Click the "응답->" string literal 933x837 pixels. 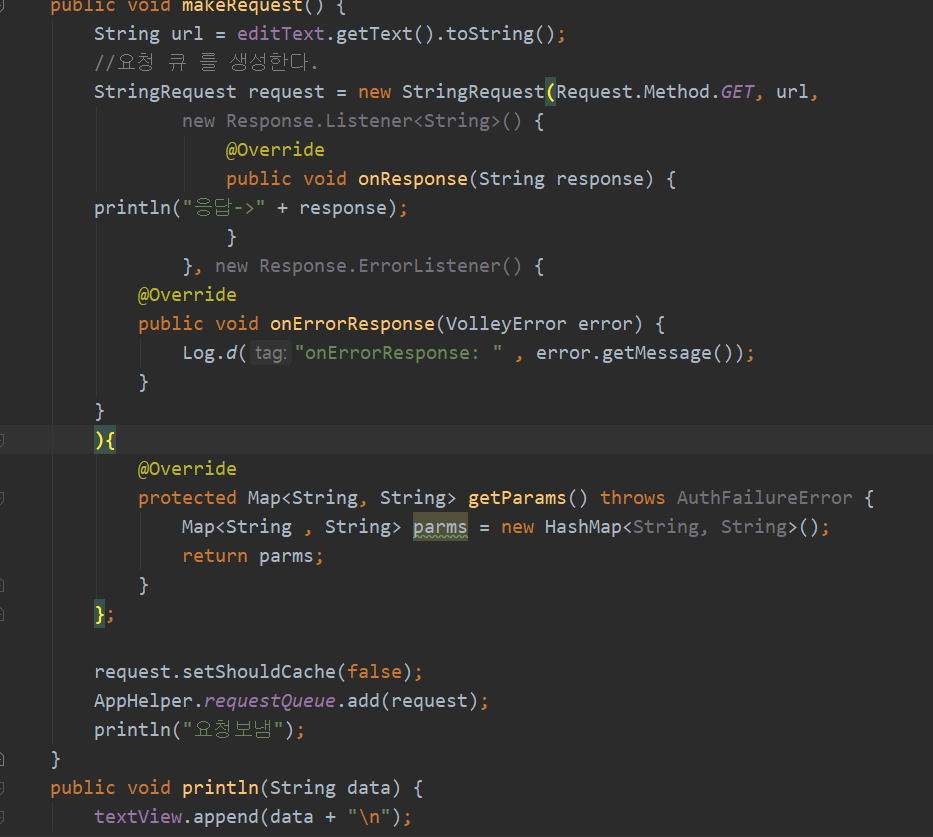[224, 208]
